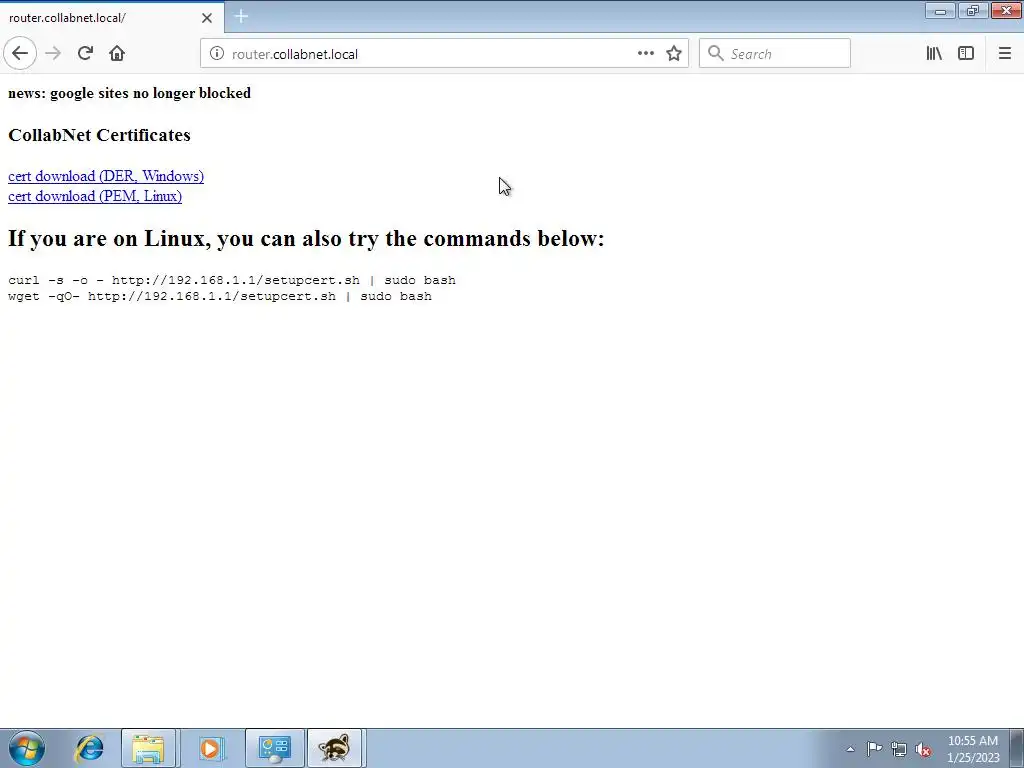Download the PEM Linux certificate

coord(95,197)
